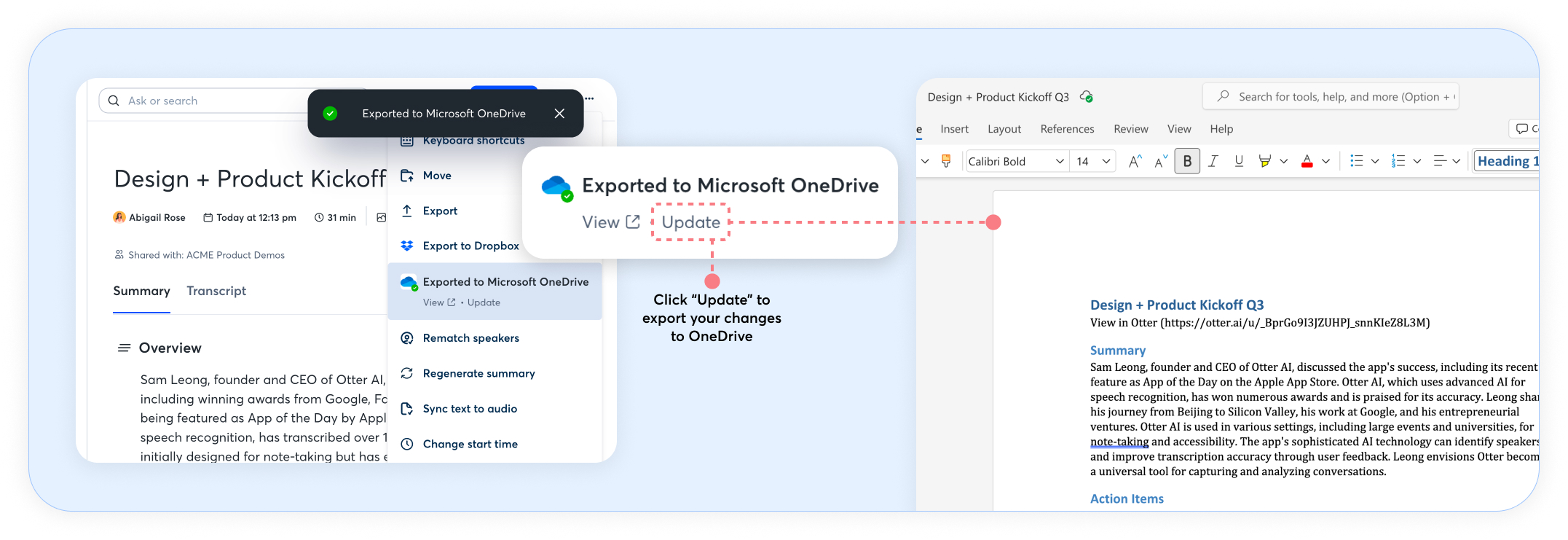Apply the yellow text highlight color
The image size is (1568, 540).
[x=1265, y=161]
